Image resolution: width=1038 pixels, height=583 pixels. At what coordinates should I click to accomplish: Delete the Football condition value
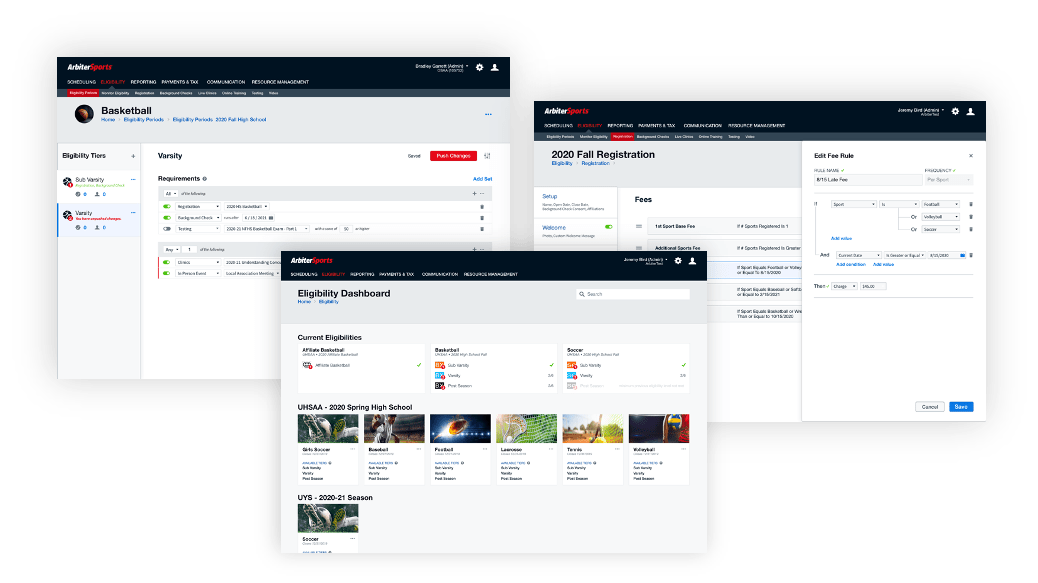click(971, 204)
